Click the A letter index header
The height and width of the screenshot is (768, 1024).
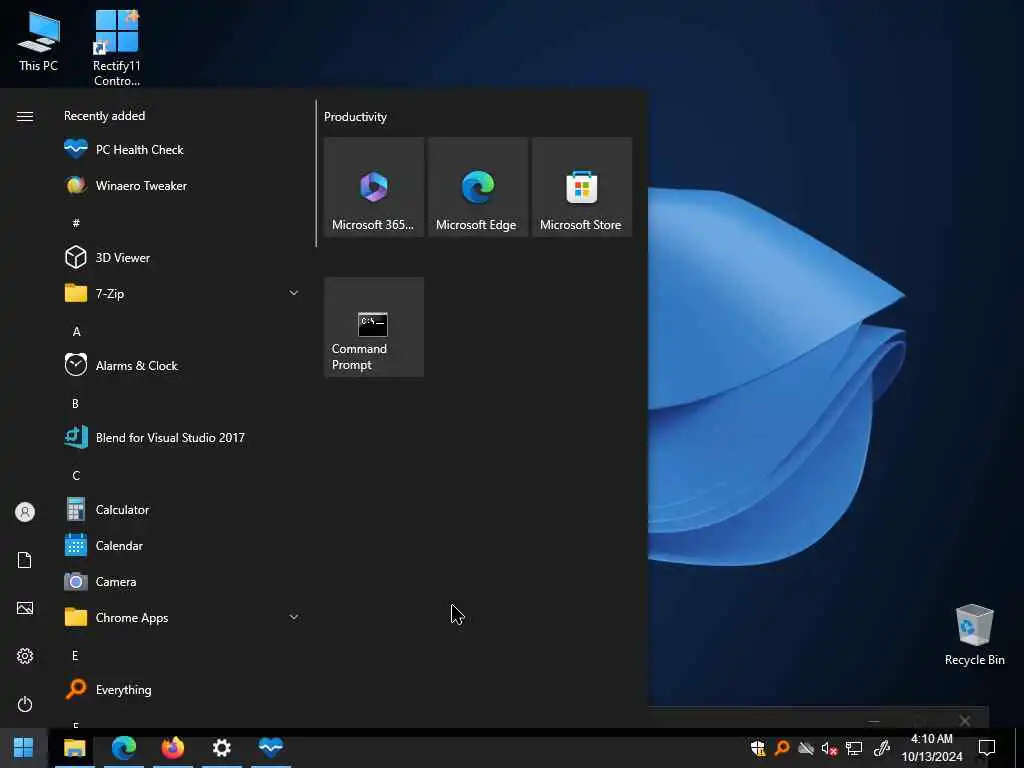[x=76, y=331]
